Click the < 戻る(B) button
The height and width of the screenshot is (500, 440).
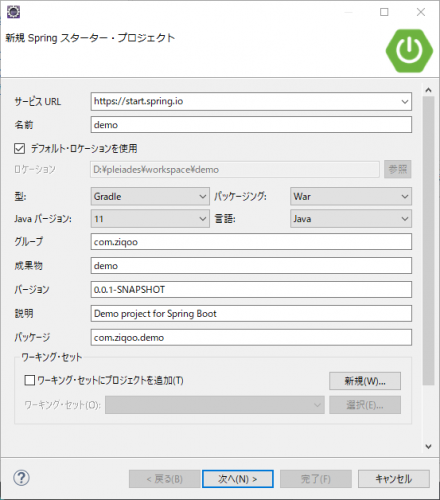click(165, 479)
